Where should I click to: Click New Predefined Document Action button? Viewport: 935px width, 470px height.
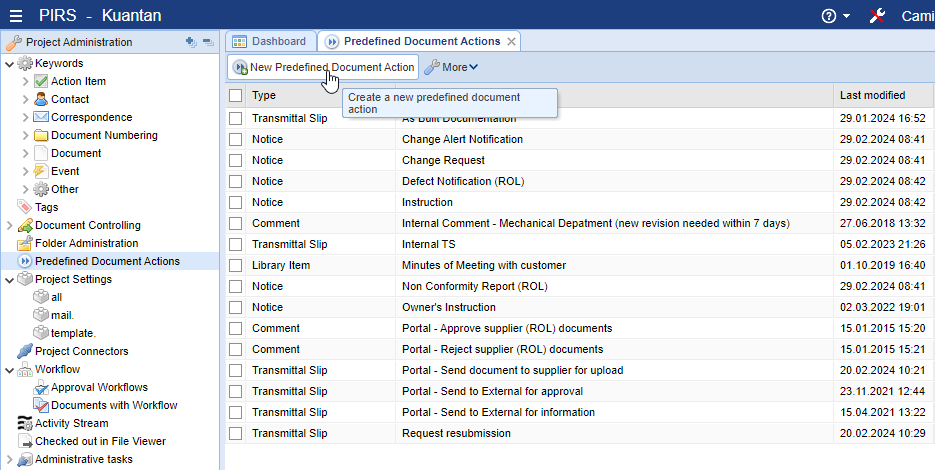click(323, 67)
